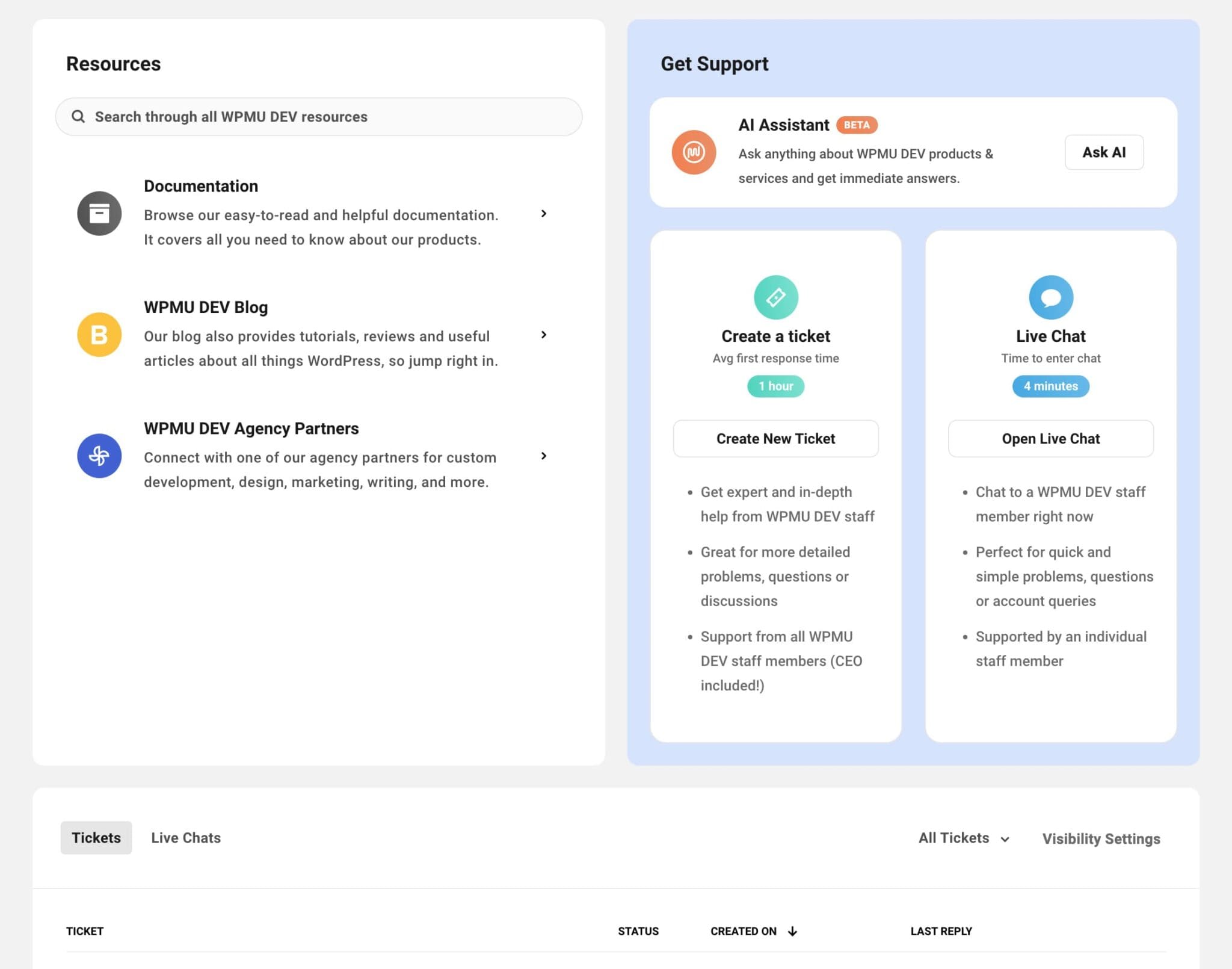1232x969 pixels.
Task: Click Open Live Chat
Action: (1050, 438)
